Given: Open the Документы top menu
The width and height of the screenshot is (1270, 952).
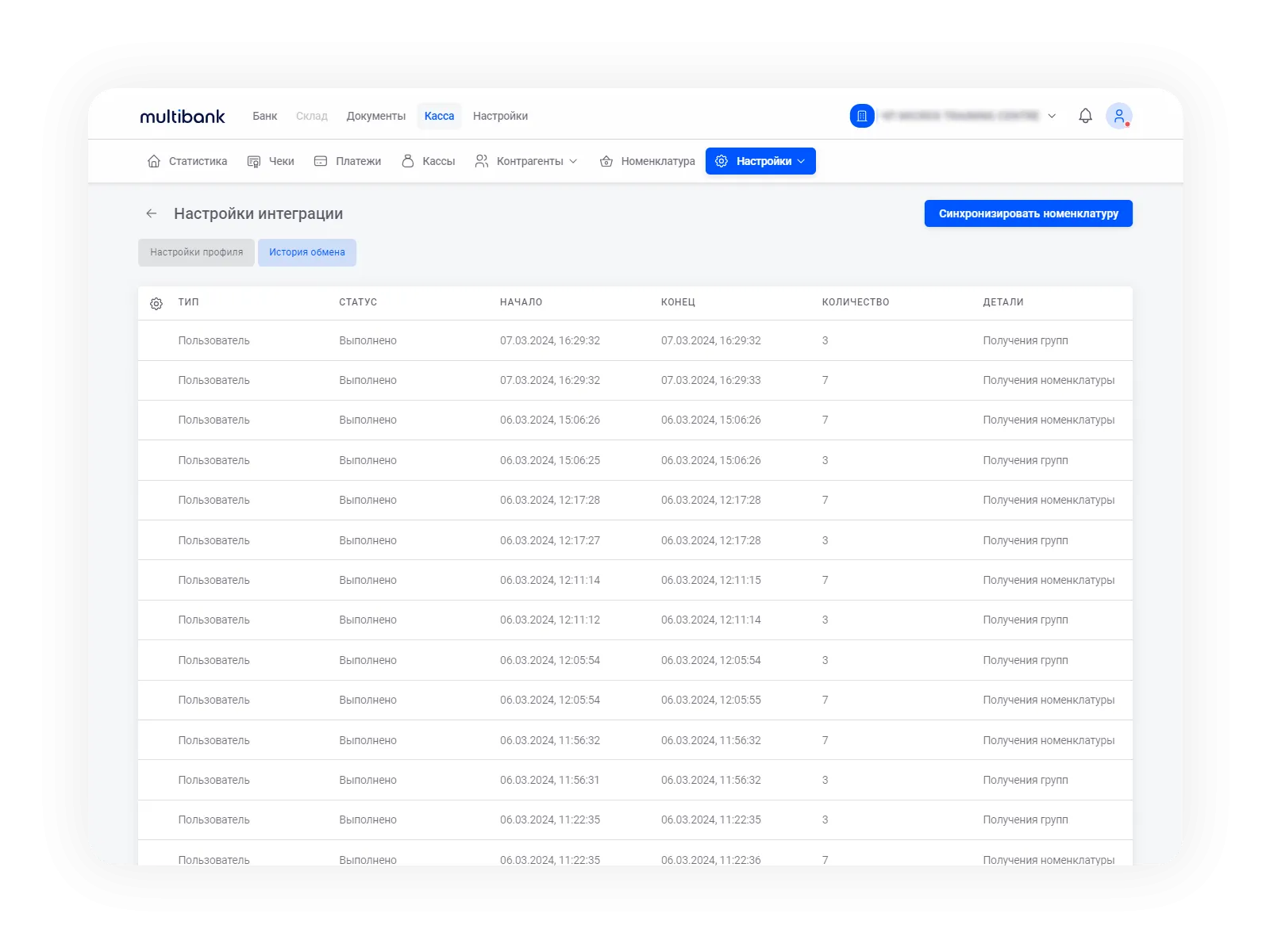Looking at the screenshot, I should pos(376,116).
